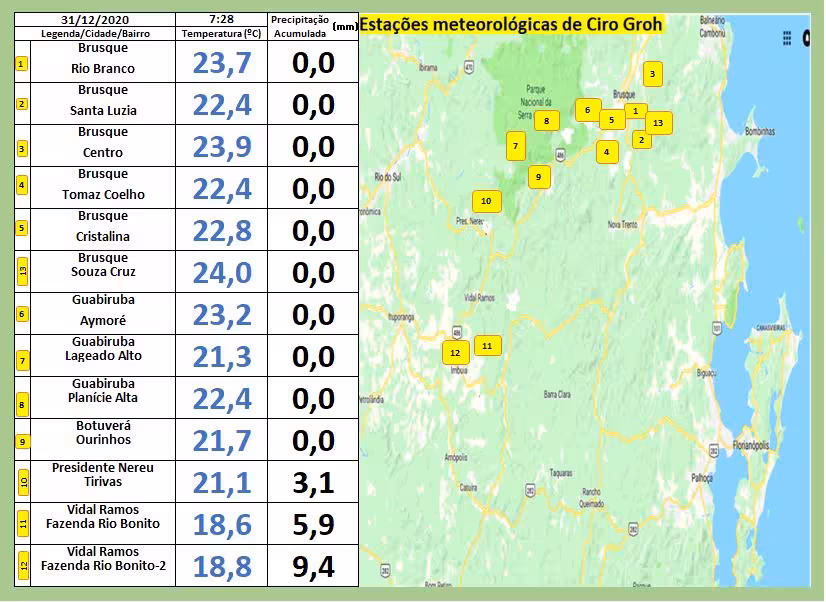Click the Florianópolis label on the map
The width and height of the screenshot is (826, 602).
tap(755, 443)
